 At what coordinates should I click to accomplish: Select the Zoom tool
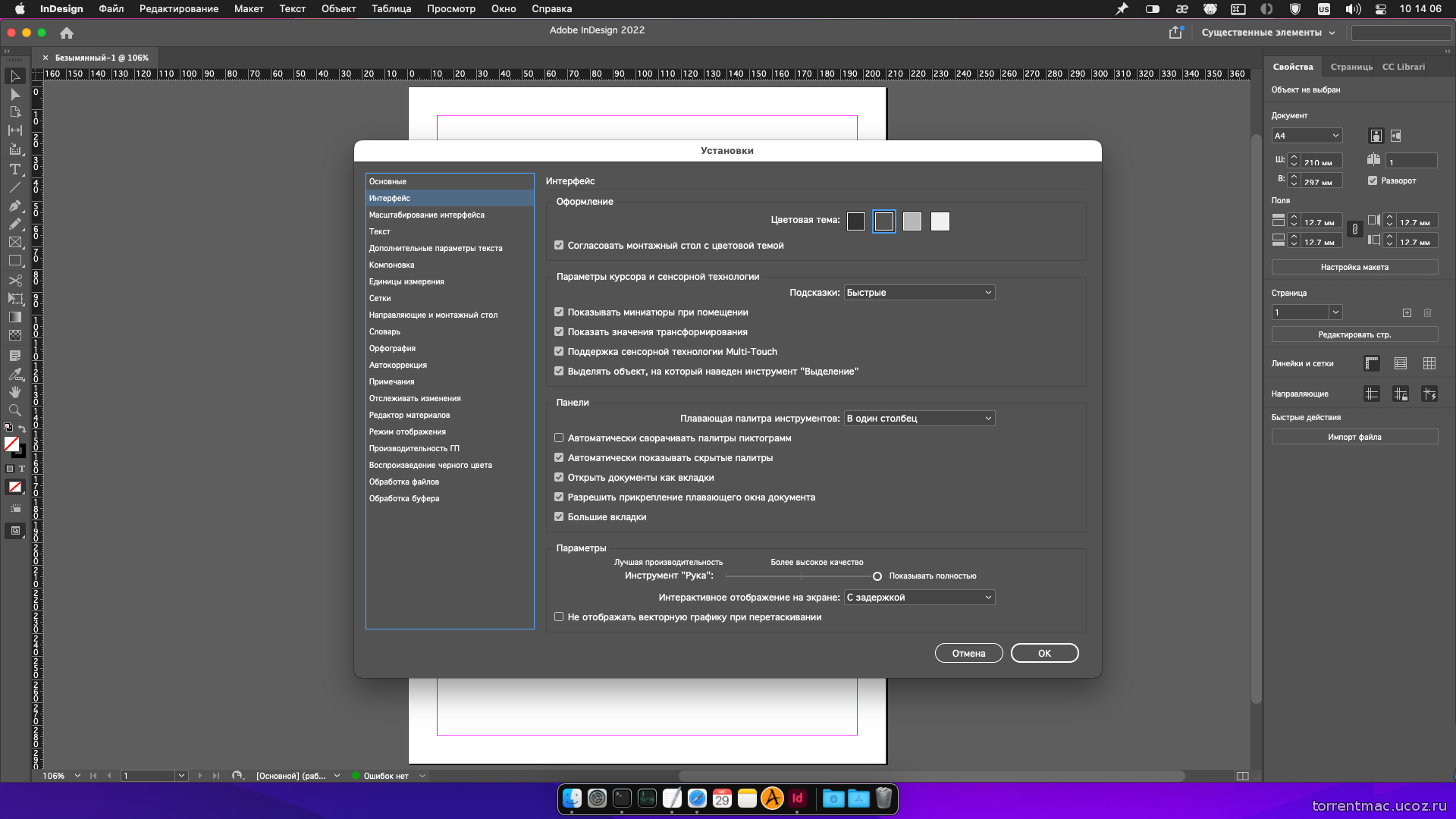tap(15, 410)
